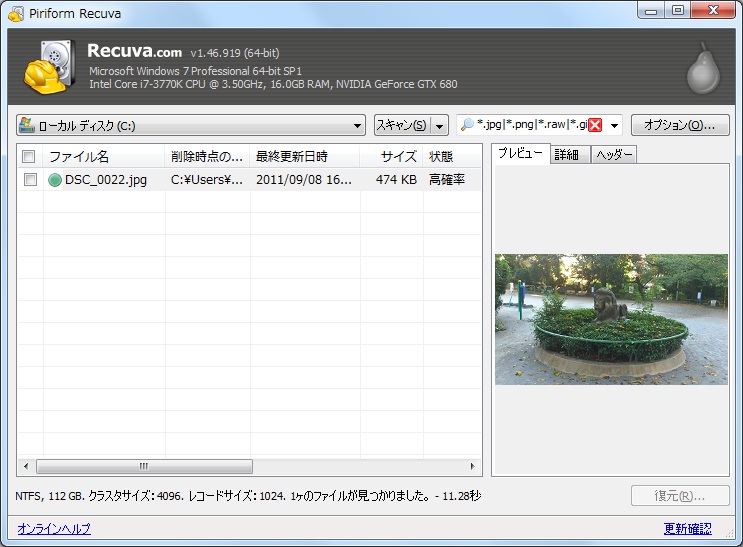This screenshot has width=743, height=547.
Task: Click the NTFS, 112 GB status bar text
Action: click(248, 496)
